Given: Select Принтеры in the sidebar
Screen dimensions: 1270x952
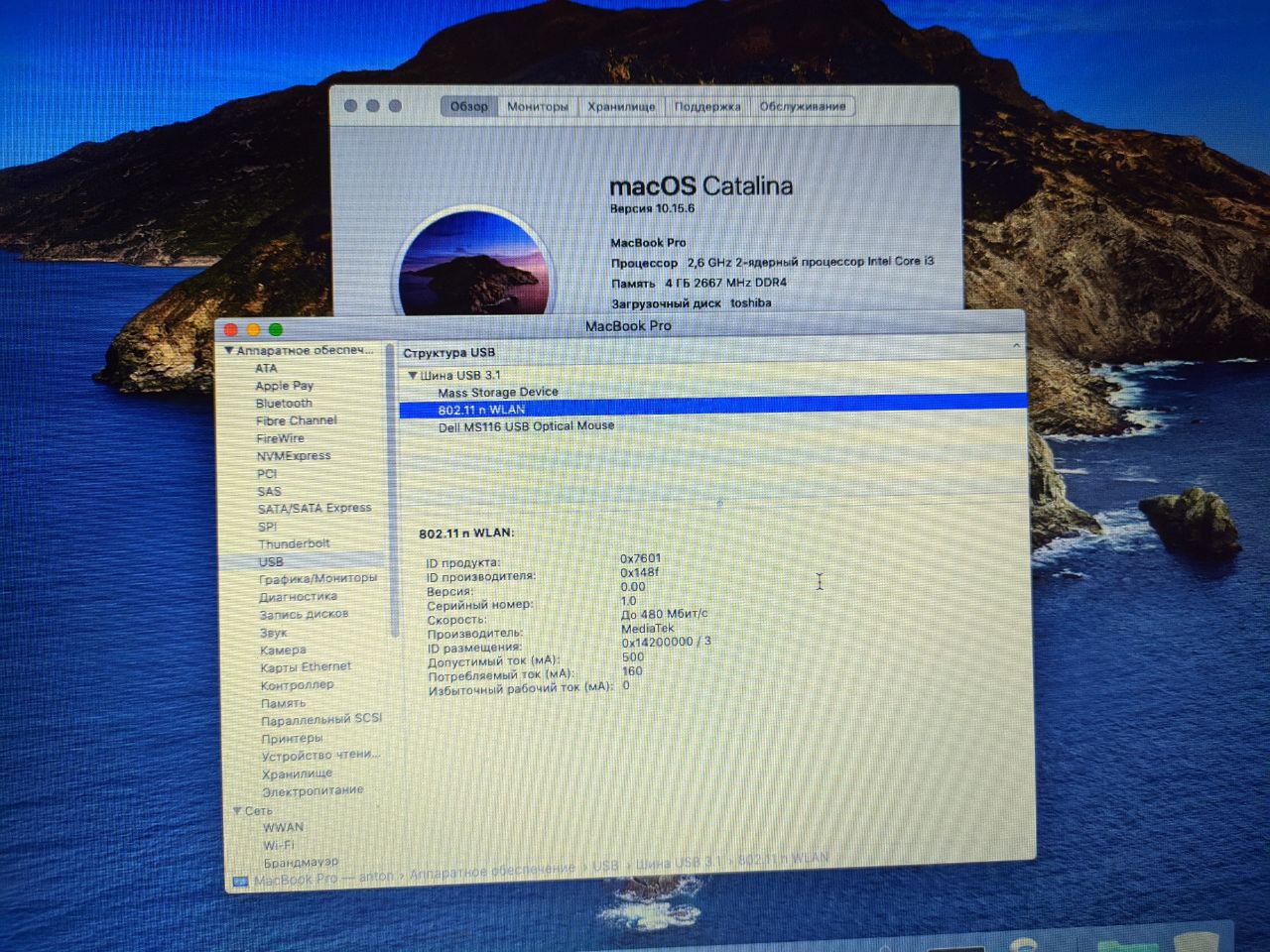Looking at the screenshot, I should tap(292, 738).
